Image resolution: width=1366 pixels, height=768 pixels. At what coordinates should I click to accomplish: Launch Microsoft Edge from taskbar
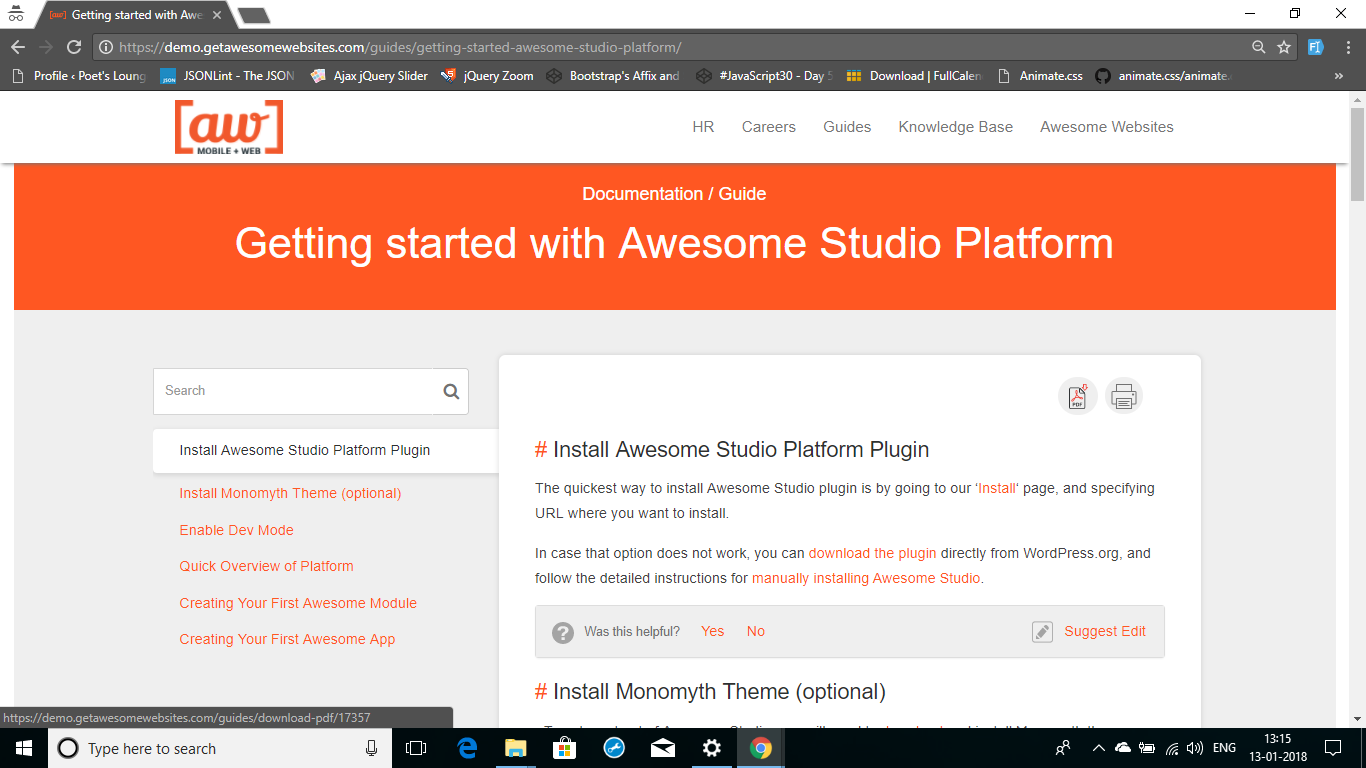(467, 748)
